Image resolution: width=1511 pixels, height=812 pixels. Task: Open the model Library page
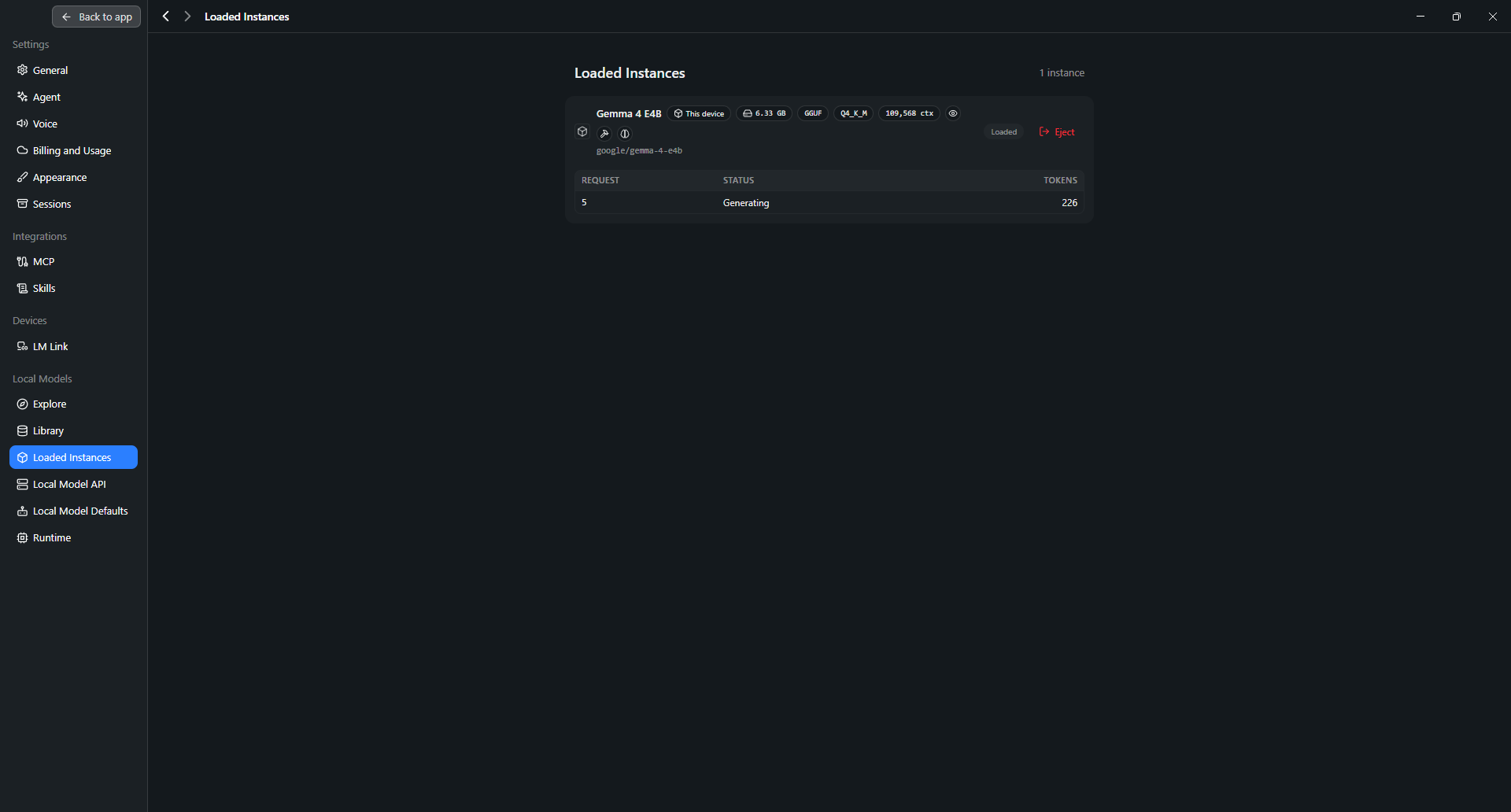click(73, 430)
